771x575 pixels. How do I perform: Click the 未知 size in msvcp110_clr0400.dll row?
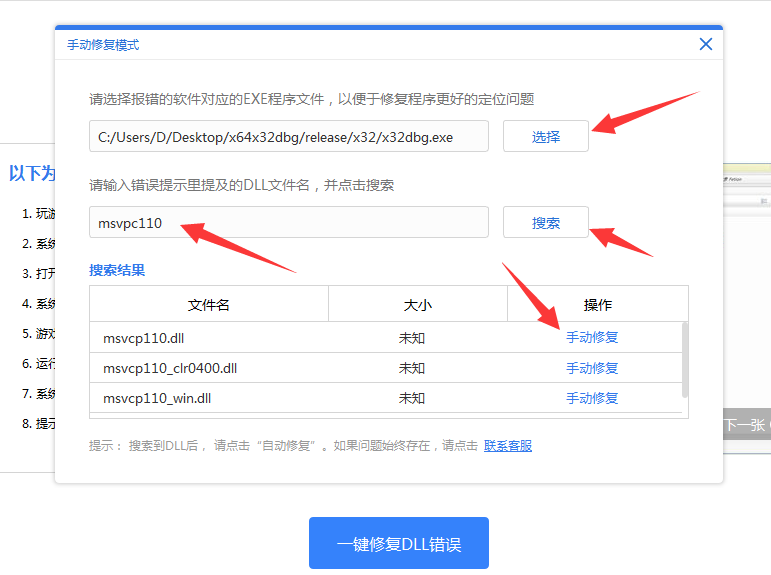412,368
